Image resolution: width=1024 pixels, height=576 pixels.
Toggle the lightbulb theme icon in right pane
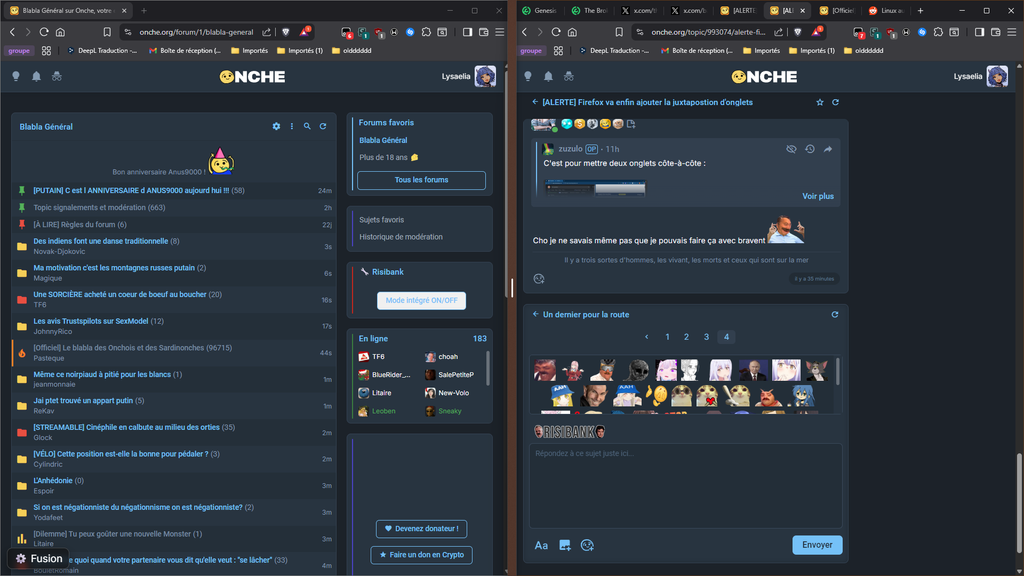tap(527, 76)
